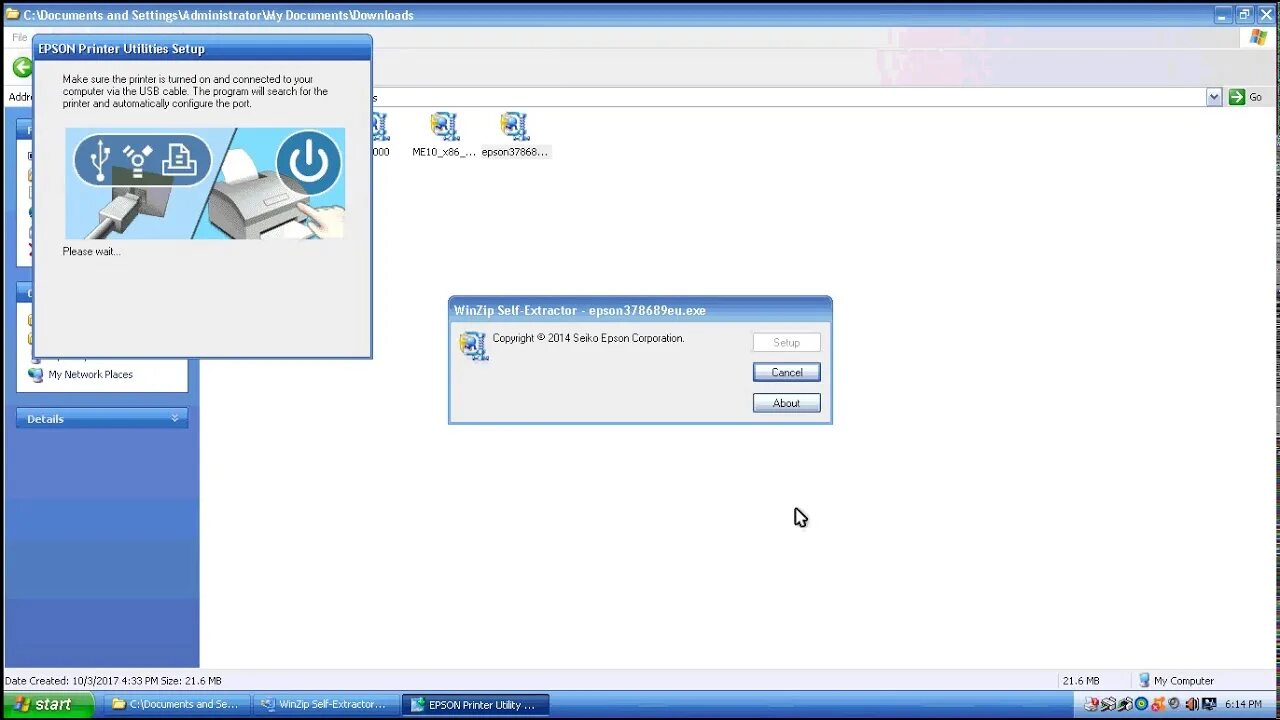Minimize the Explorer Downloads window
1280x720 pixels.
pyautogui.click(x=1225, y=14)
